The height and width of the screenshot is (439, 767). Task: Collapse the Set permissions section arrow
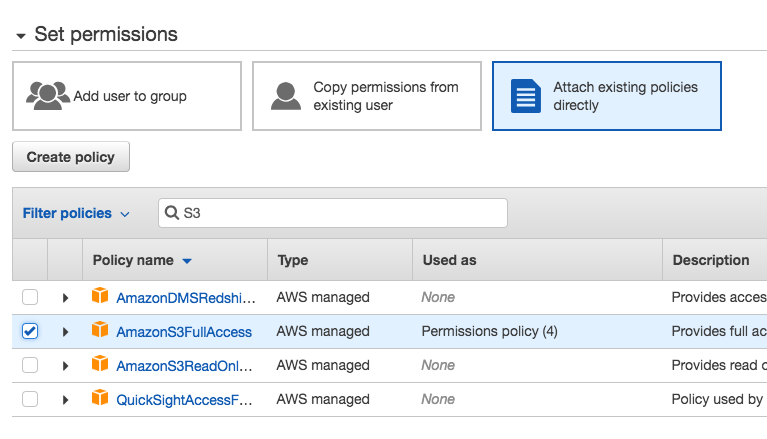21,36
